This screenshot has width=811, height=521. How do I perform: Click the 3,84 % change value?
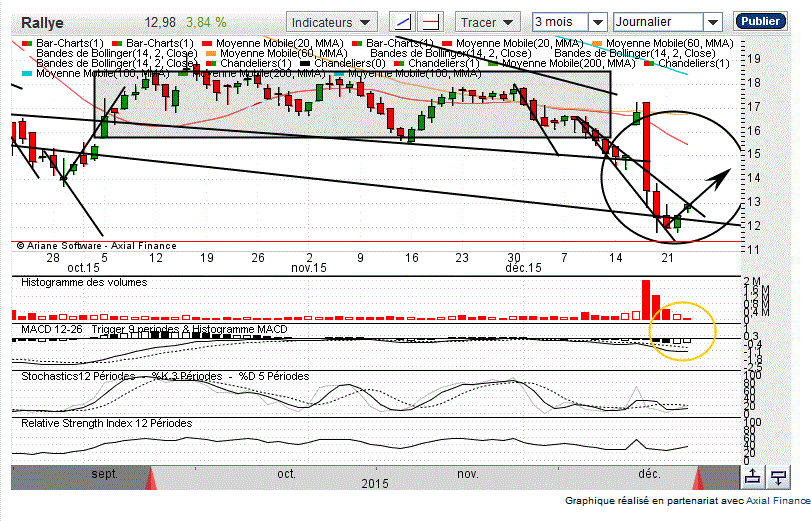click(206, 23)
